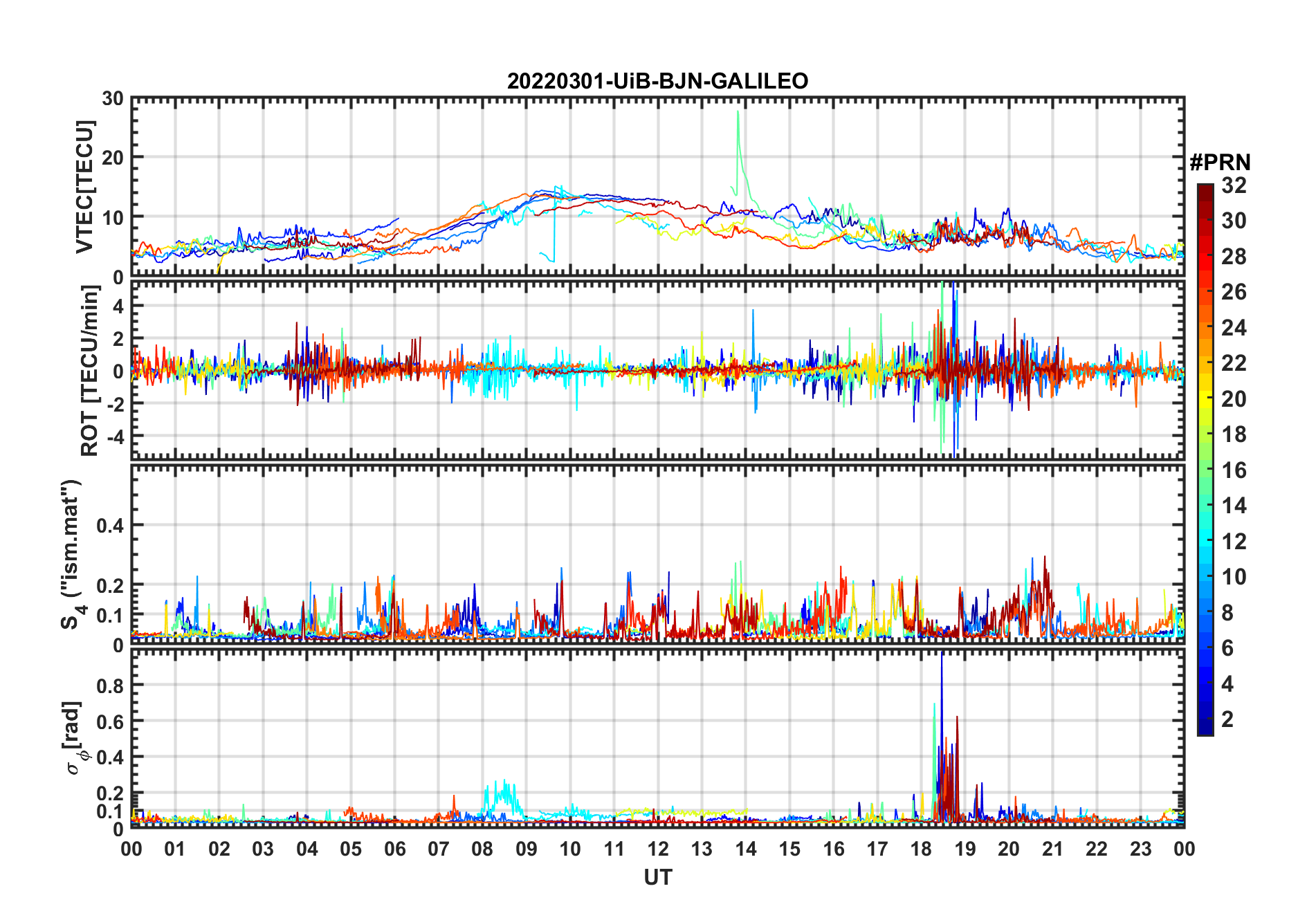1316x920 pixels.
Task: Click the VTEC[TECU] axis label
Action: coord(84,187)
